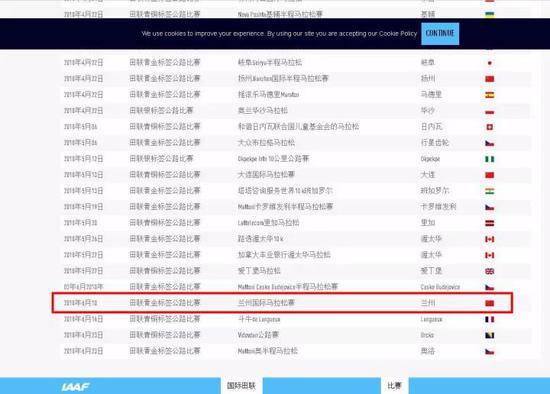Click the Czech flag in 卡罗维发利 row

(489, 207)
